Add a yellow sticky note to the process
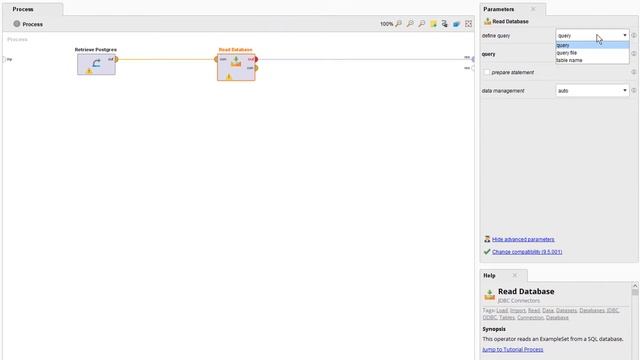Image resolution: width=640 pixels, height=360 pixels. 433,24
